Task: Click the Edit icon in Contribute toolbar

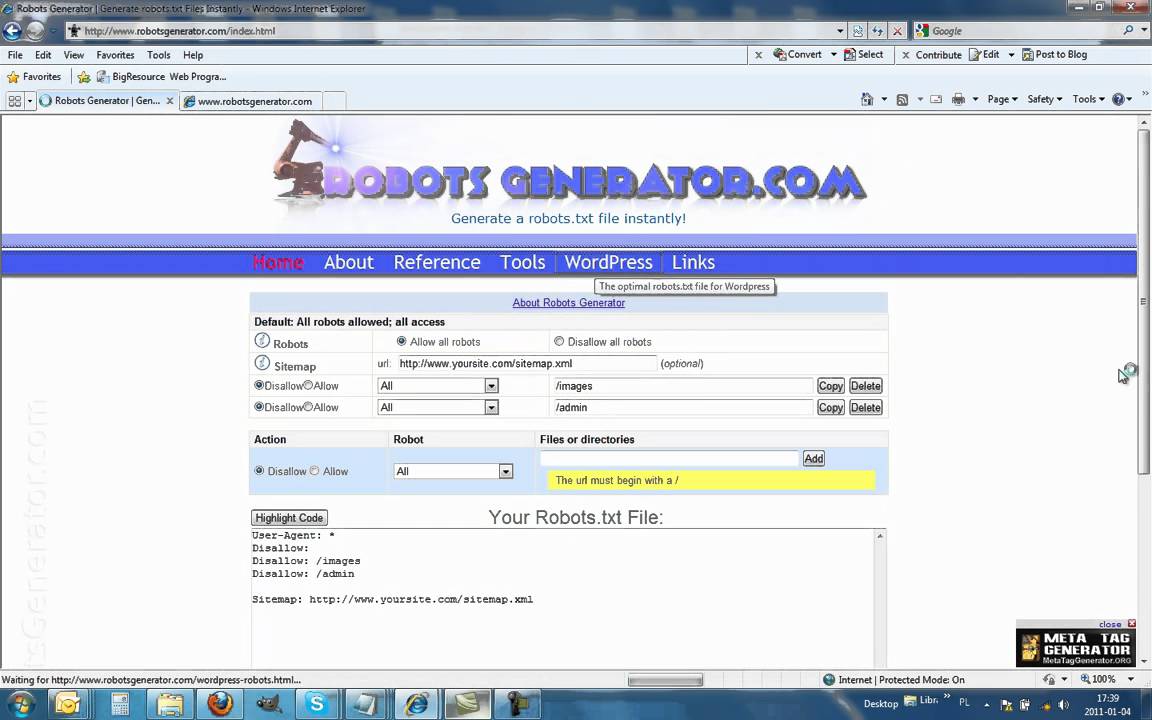Action: click(x=984, y=54)
